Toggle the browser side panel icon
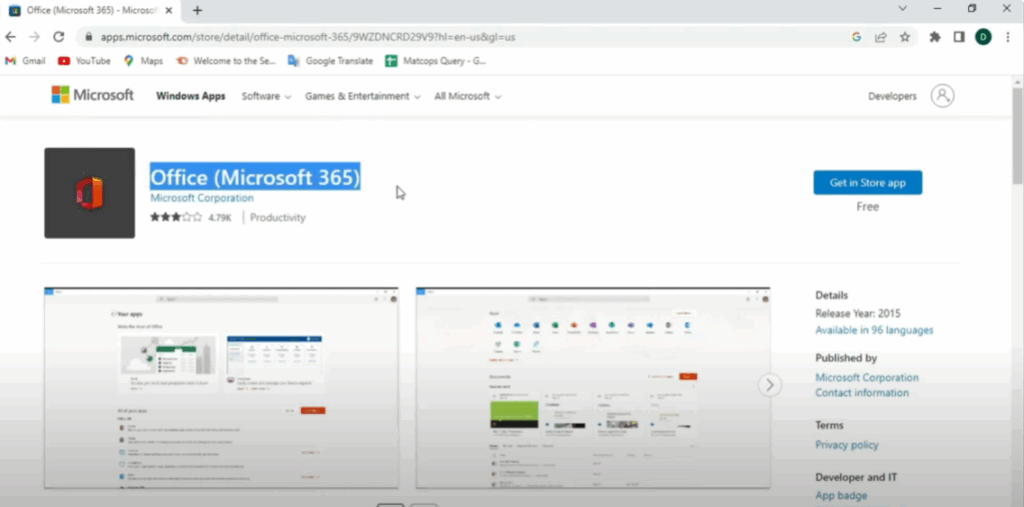1024x507 pixels. [x=959, y=37]
